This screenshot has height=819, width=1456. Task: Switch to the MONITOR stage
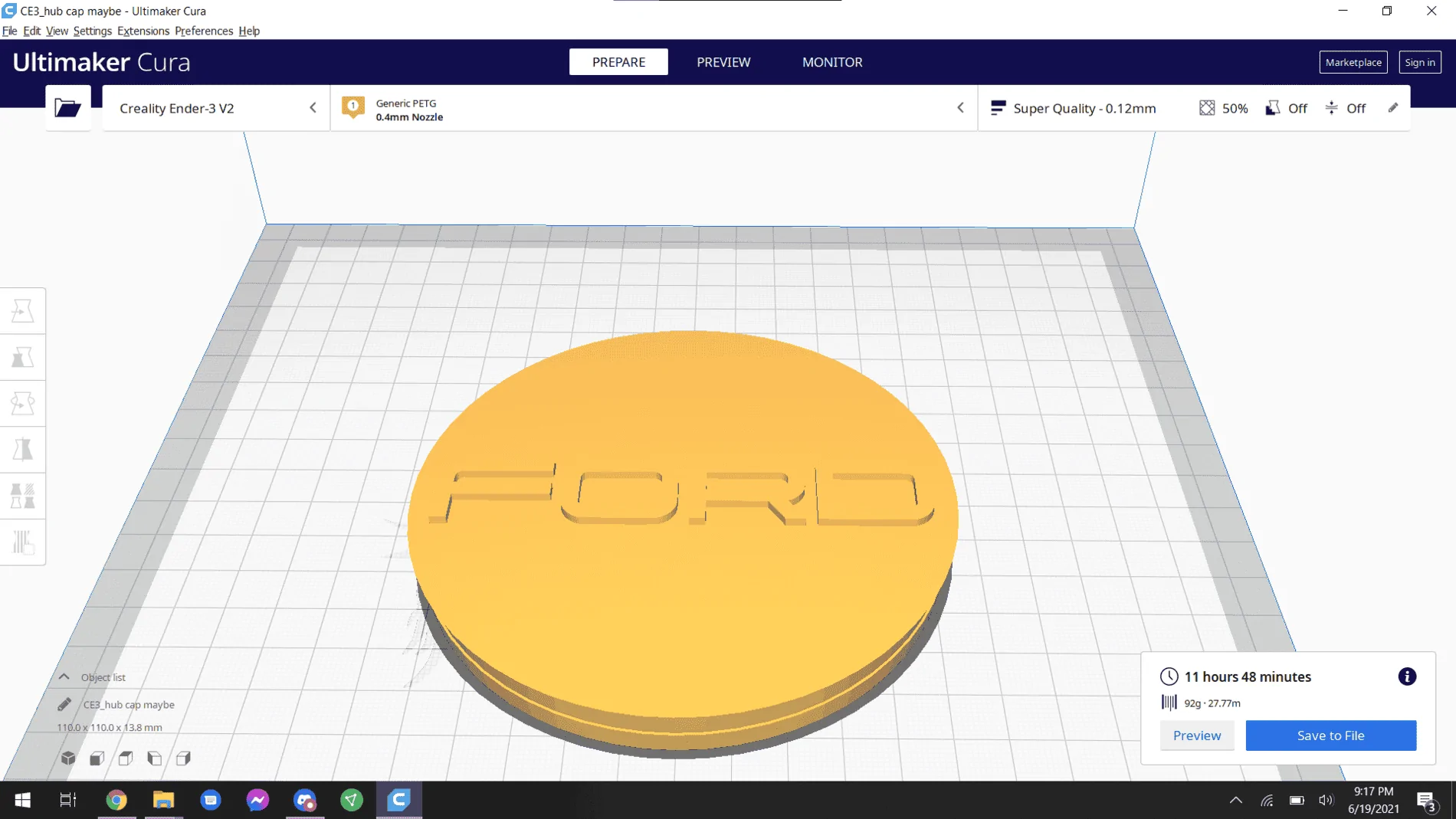coord(832,62)
